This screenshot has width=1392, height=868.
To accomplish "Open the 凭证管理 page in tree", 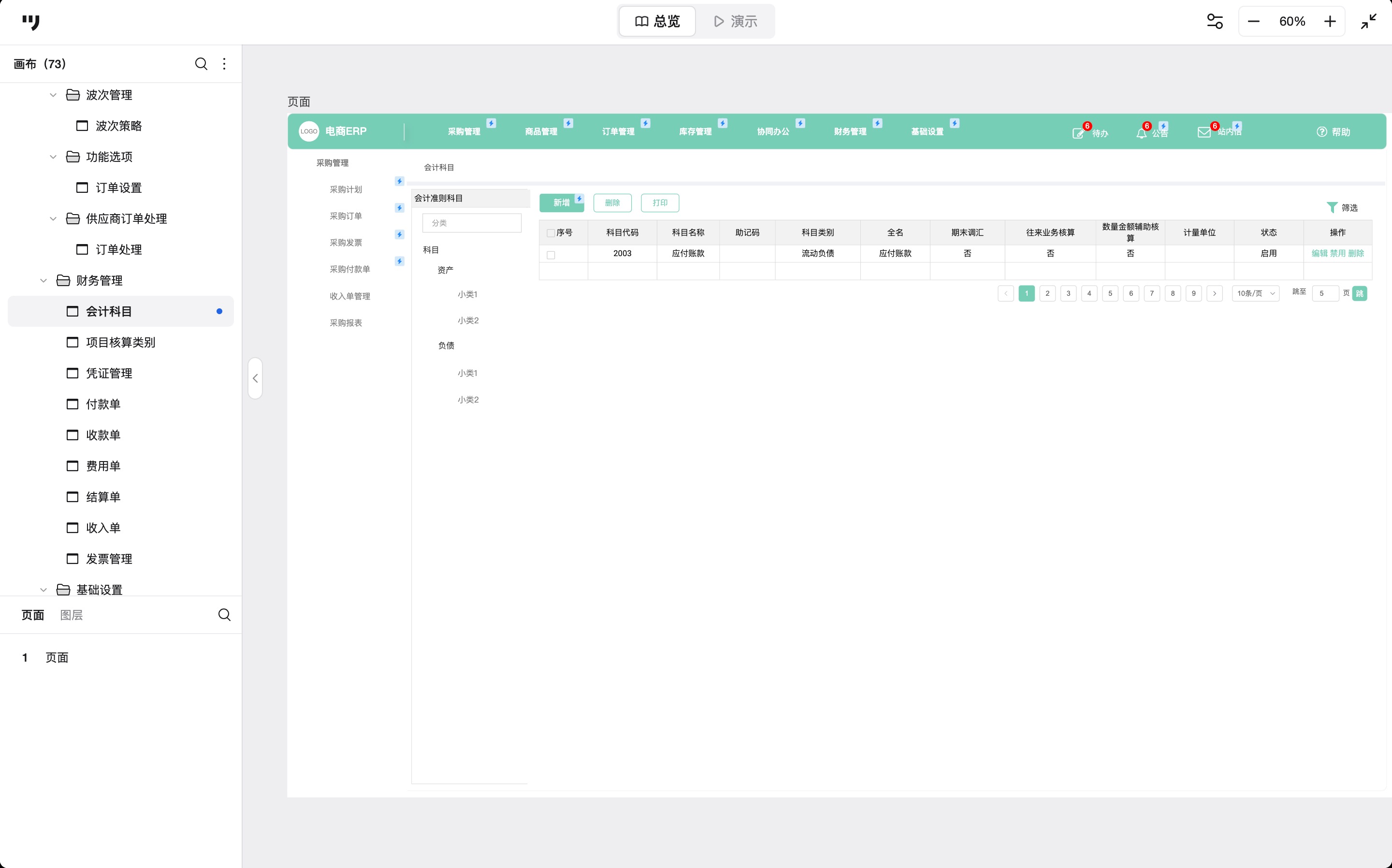I will [x=109, y=373].
